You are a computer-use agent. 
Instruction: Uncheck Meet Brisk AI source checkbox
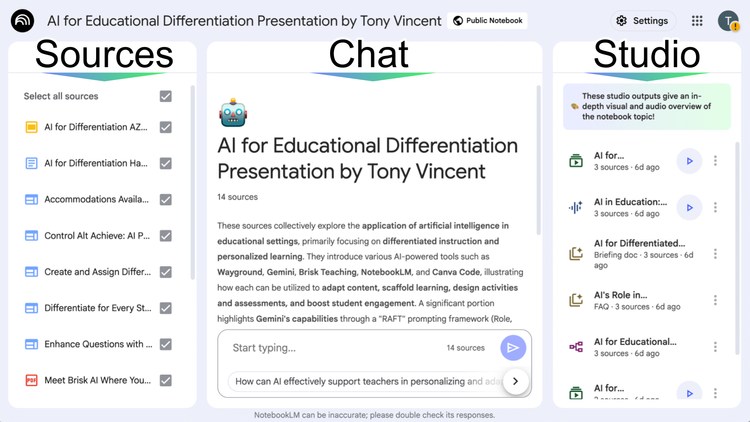click(165, 380)
